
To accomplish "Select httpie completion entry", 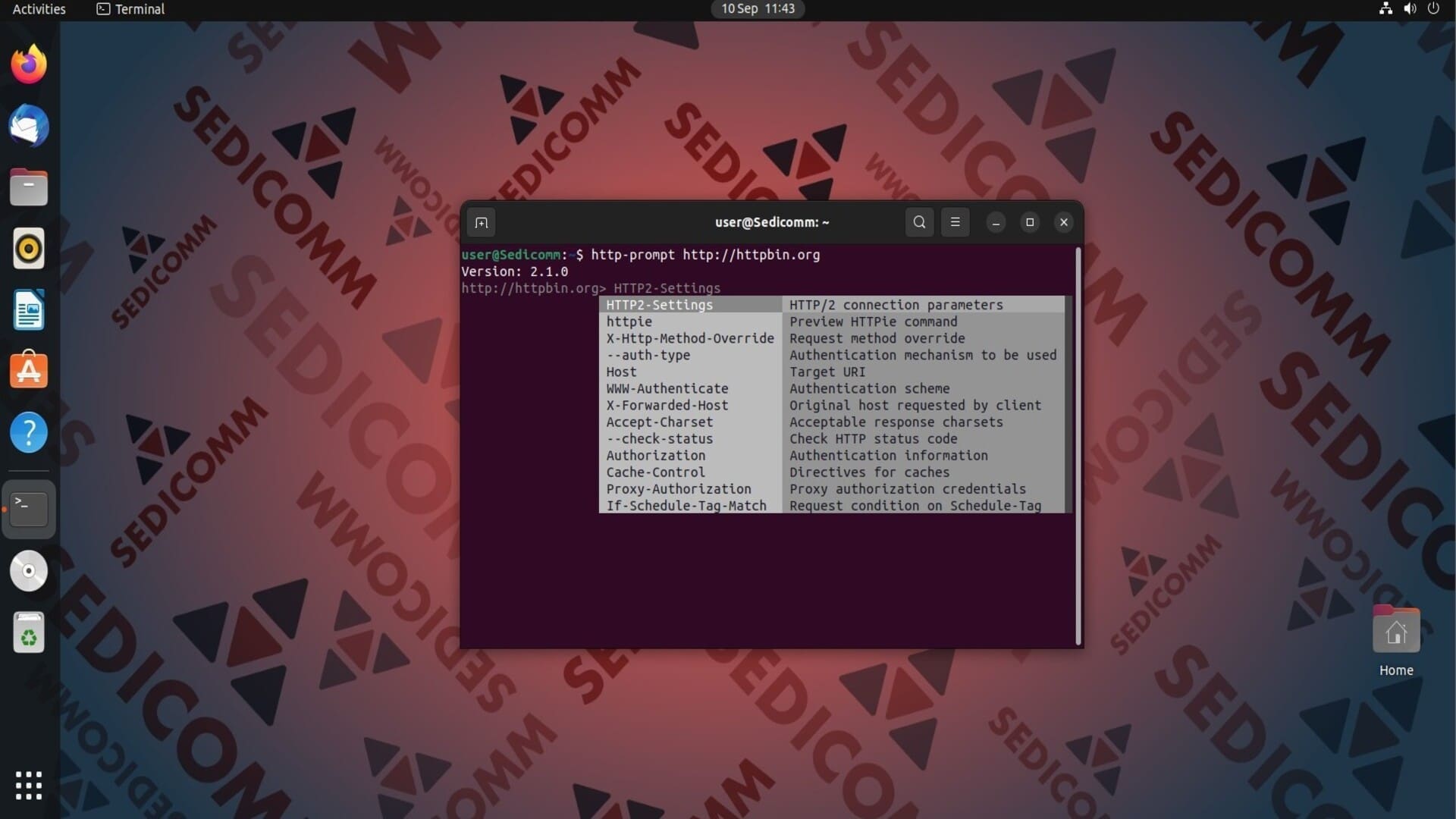I will click(x=690, y=322).
